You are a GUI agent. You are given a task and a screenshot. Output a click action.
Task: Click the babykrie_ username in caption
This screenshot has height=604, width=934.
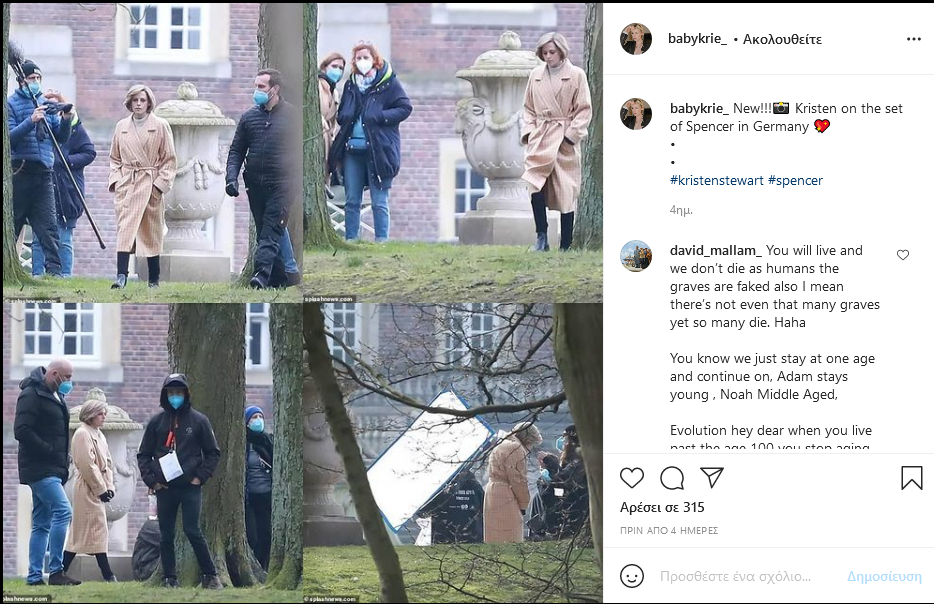click(x=699, y=108)
